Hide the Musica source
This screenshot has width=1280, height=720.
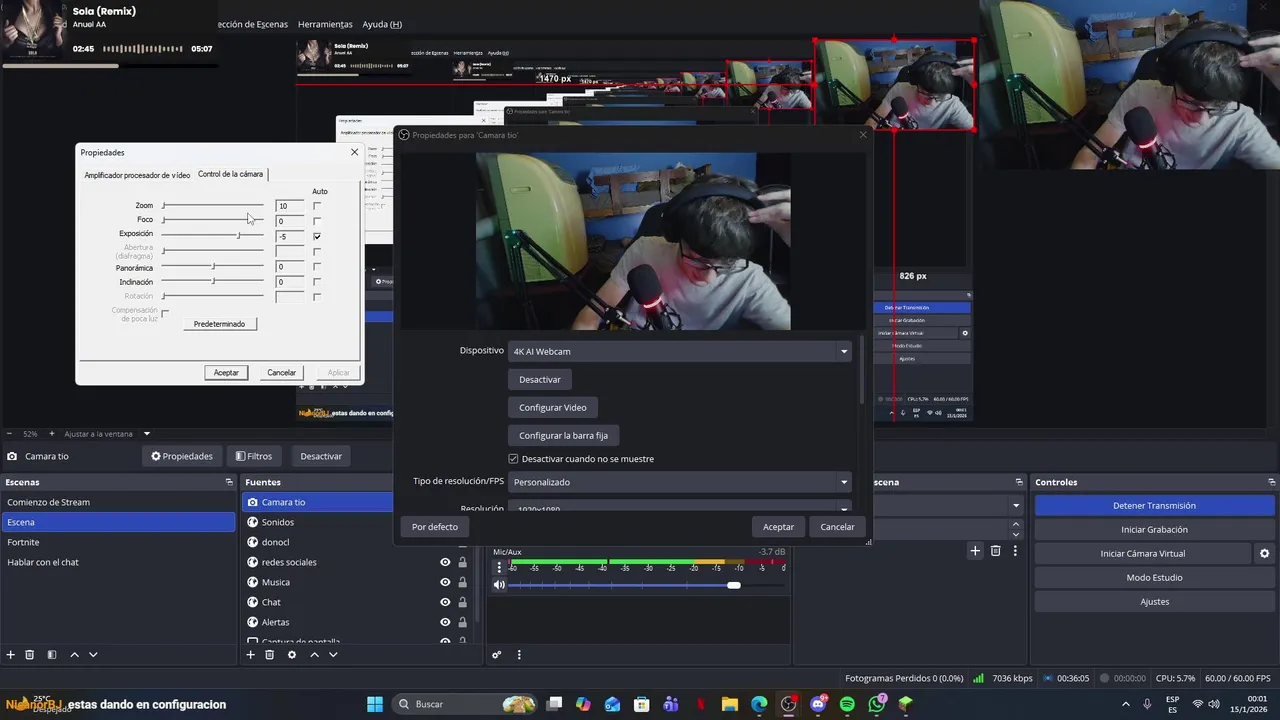[445, 582]
